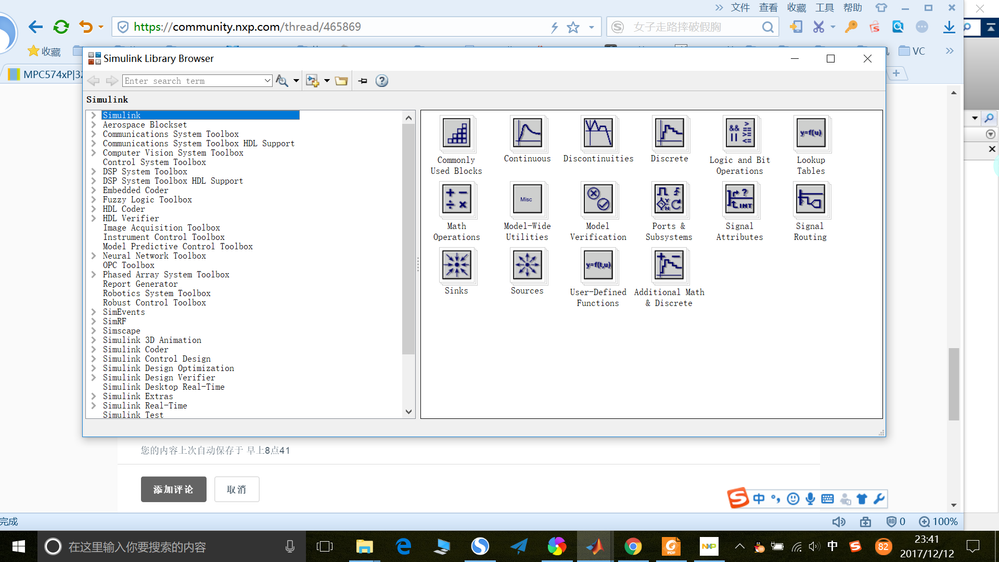
Task: Select Simulink Design Optimization in tree
Action: click(168, 368)
